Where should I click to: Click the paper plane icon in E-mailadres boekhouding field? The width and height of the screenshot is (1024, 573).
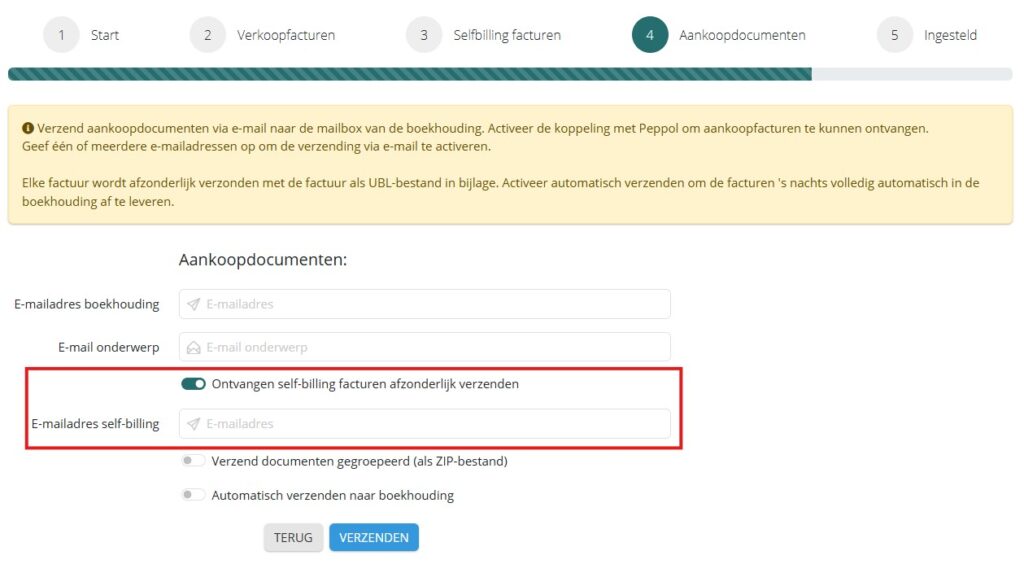point(194,304)
